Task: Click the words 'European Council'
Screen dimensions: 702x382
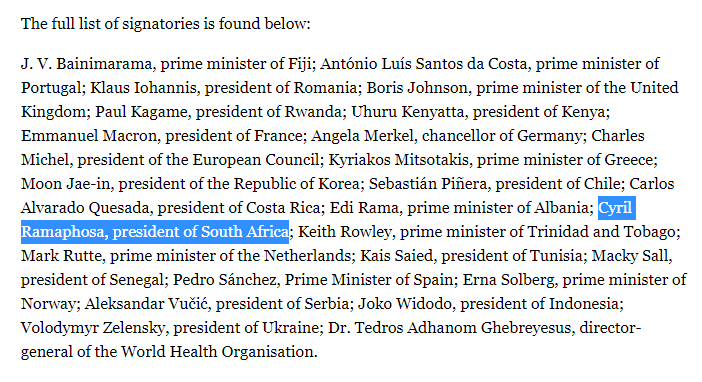Action: click(256, 159)
